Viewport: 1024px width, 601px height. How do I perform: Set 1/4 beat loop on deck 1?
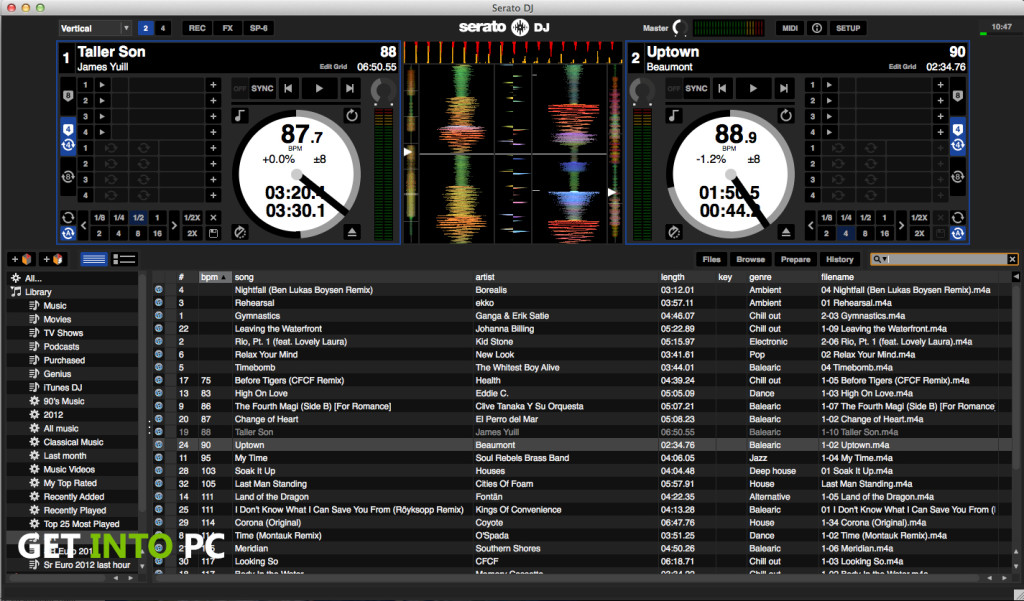click(x=118, y=218)
